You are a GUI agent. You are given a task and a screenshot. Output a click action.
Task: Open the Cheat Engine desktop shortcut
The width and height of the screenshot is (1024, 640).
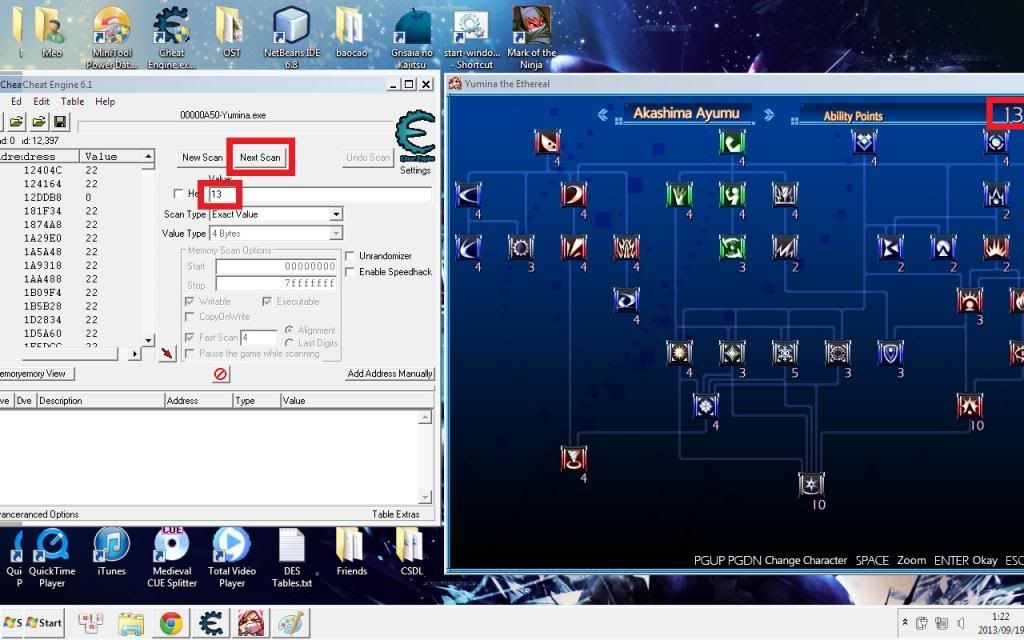(171, 37)
